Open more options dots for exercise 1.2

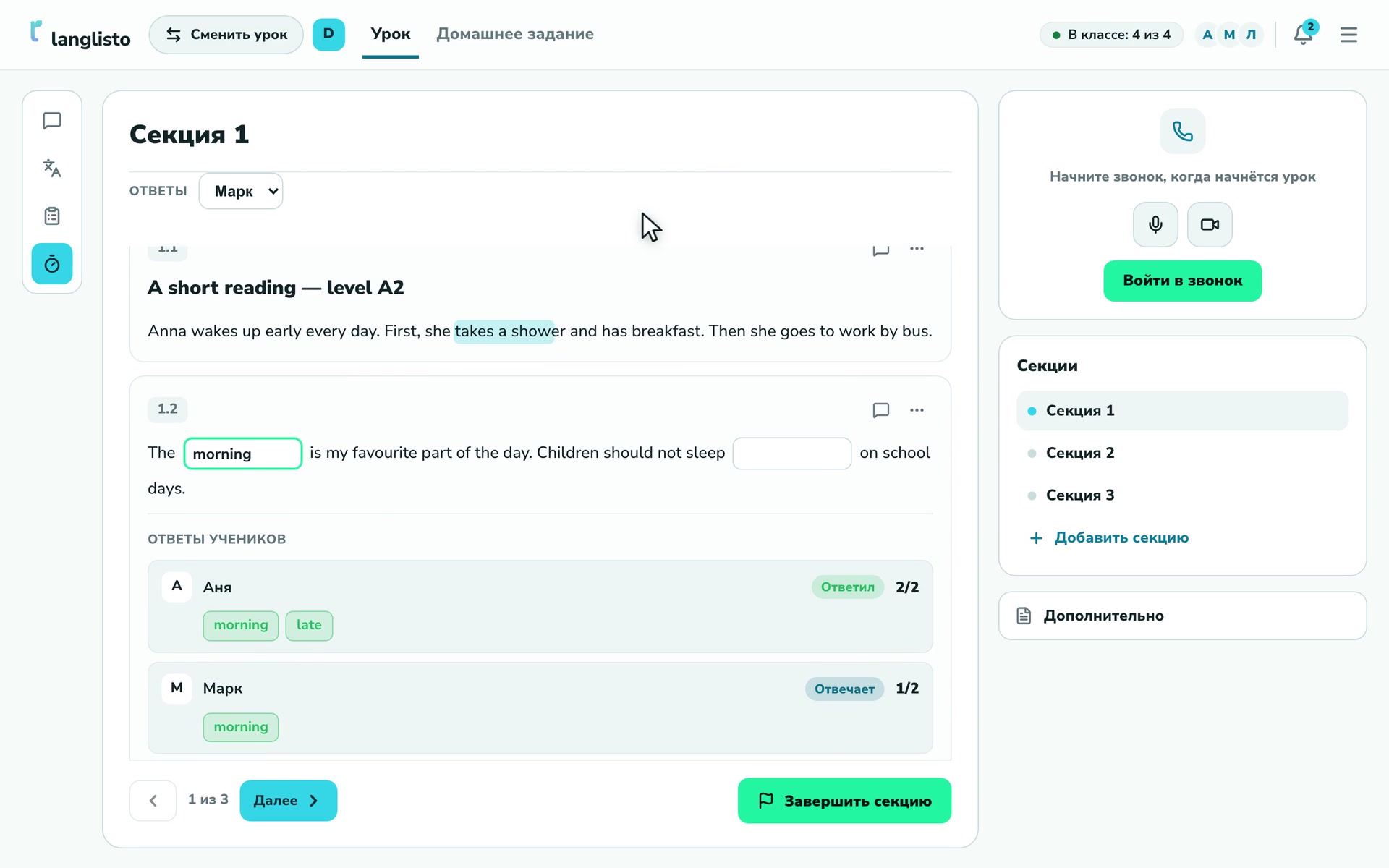917,410
